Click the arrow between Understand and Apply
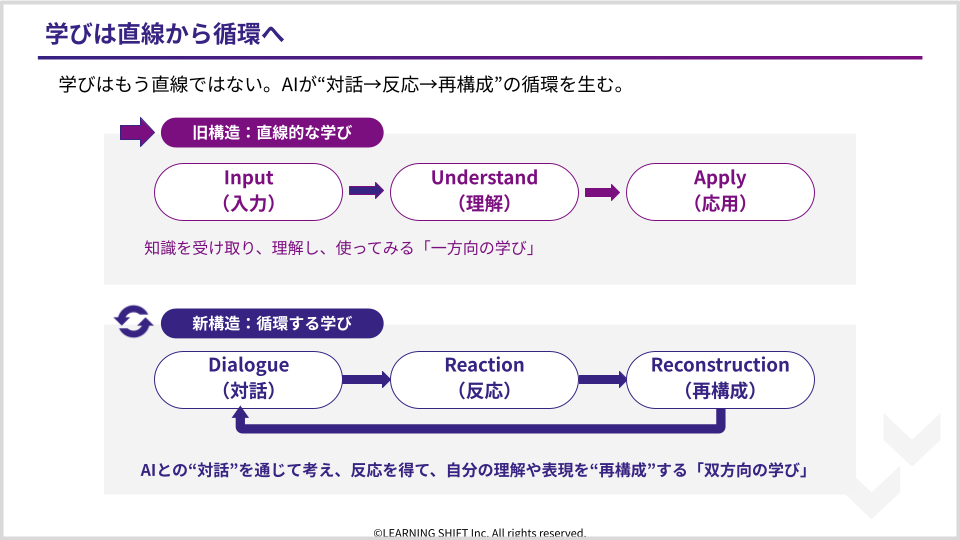The width and height of the screenshot is (960, 540). tap(602, 191)
